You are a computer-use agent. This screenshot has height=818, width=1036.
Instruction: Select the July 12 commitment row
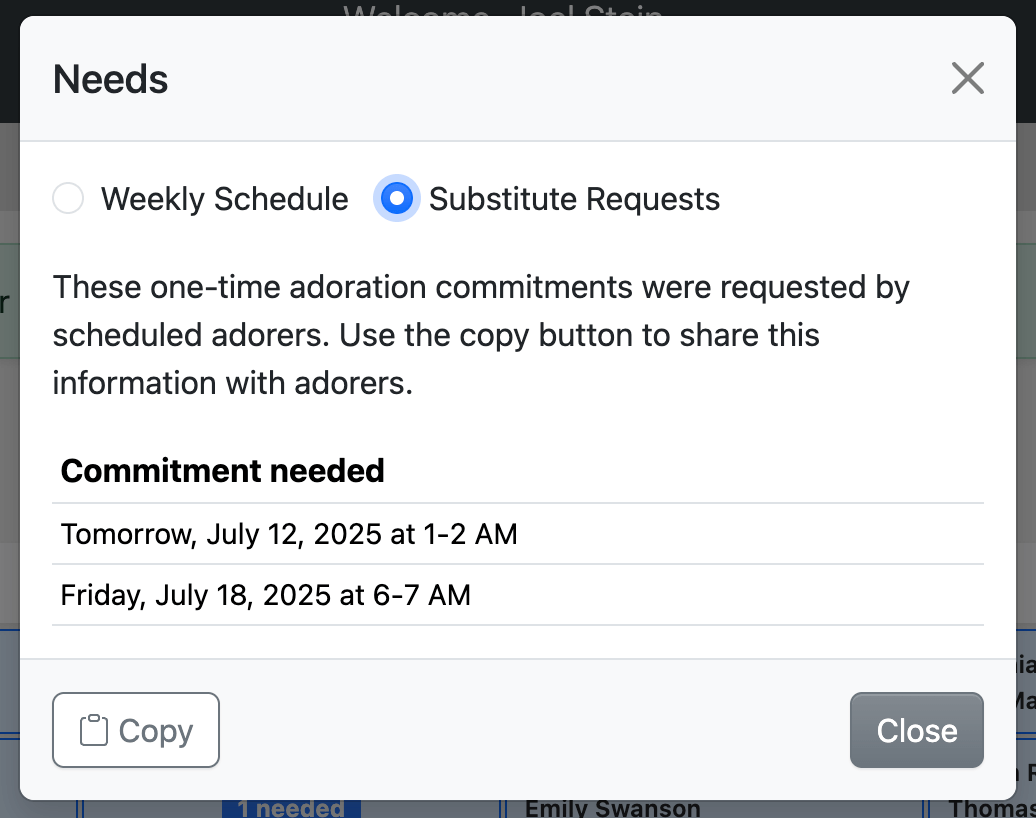(x=289, y=534)
